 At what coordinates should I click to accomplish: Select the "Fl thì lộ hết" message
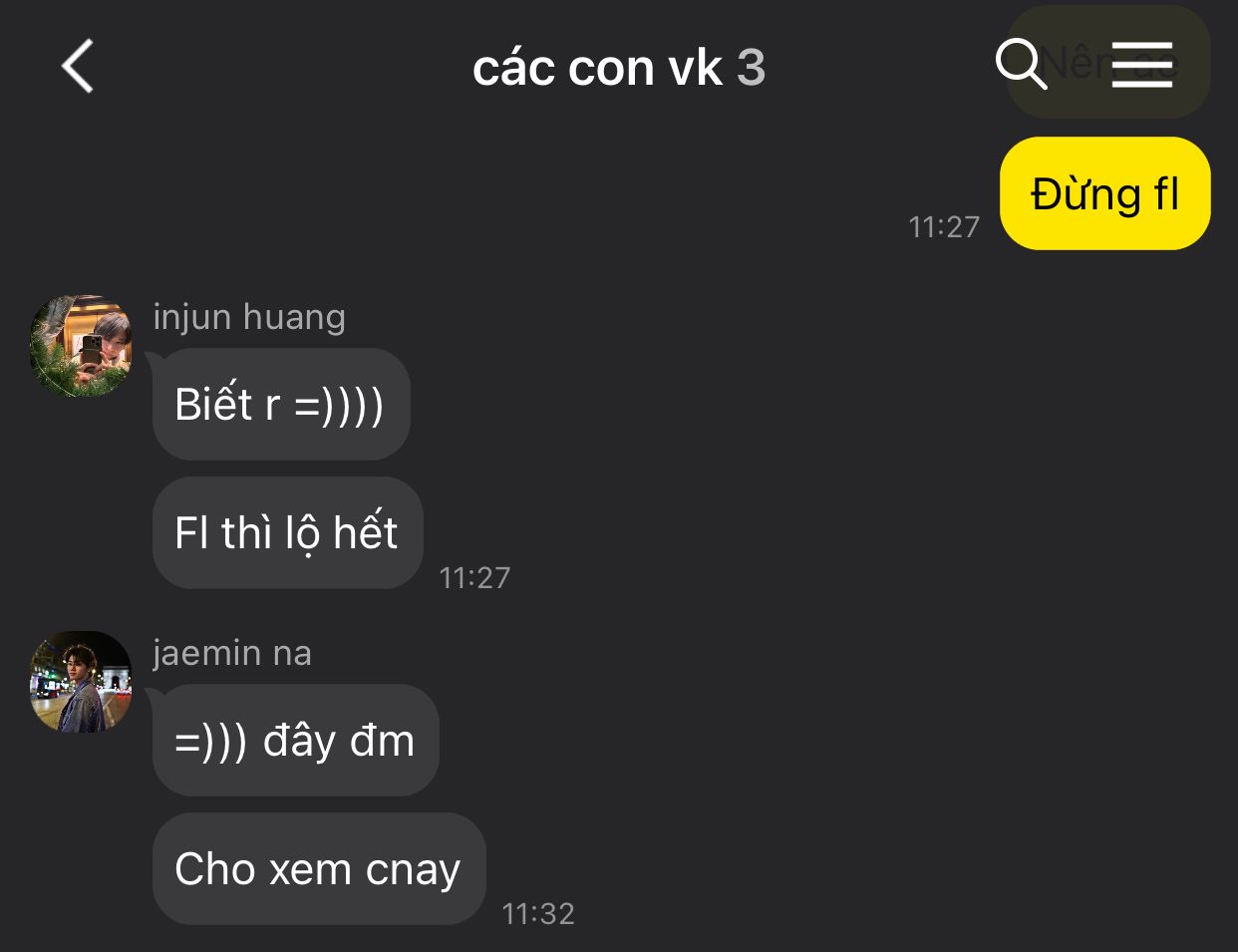click(287, 532)
